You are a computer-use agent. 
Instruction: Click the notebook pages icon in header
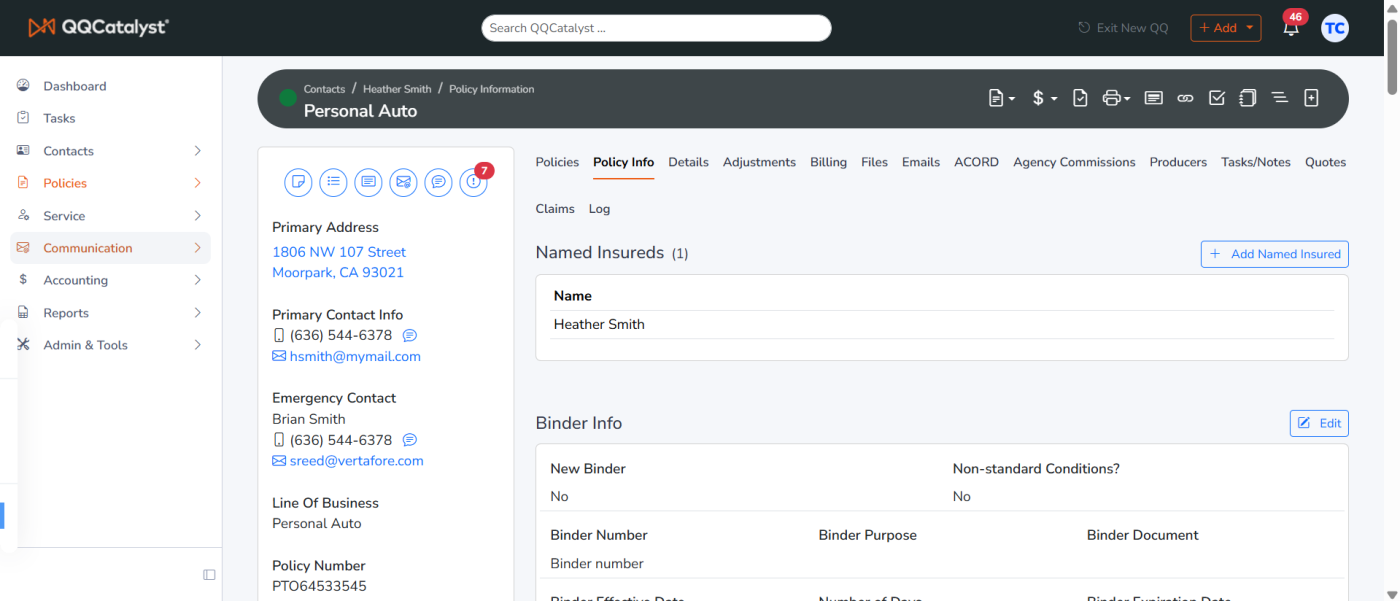click(1248, 98)
